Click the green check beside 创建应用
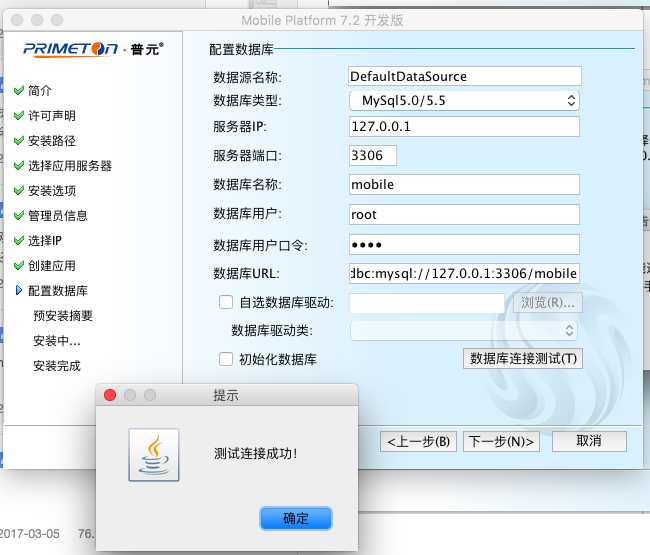Viewport: 650px width, 555px height. pyautogui.click(x=19, y=266)
